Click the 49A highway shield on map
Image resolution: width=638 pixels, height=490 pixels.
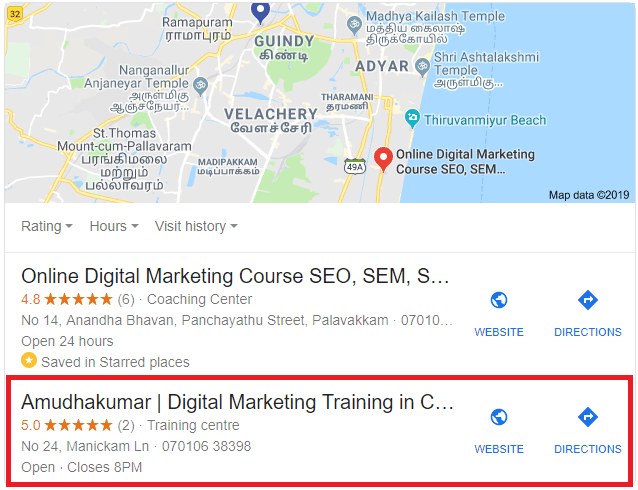coord(355,167)
